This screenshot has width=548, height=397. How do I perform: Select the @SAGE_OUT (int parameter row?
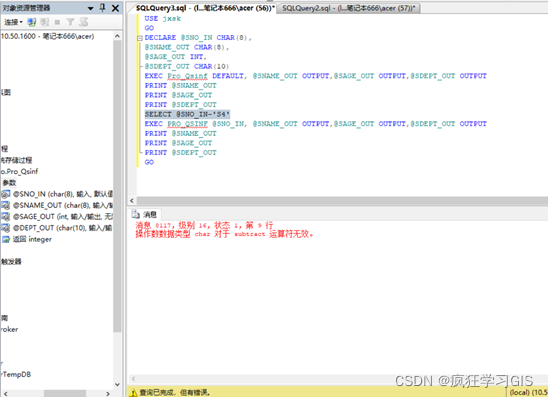[63, 217]
